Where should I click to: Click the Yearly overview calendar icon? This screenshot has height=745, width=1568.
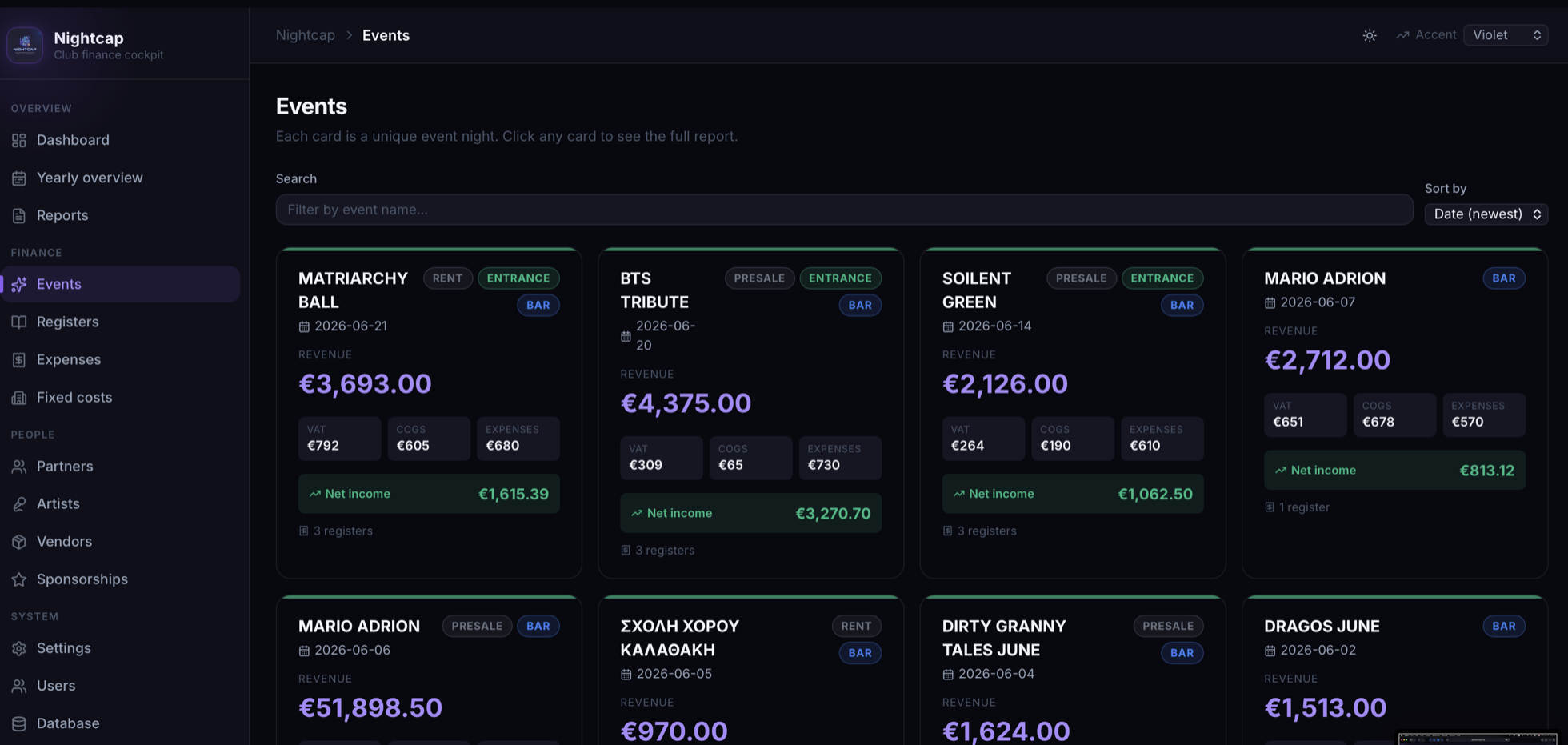click(x=19, y=178)
